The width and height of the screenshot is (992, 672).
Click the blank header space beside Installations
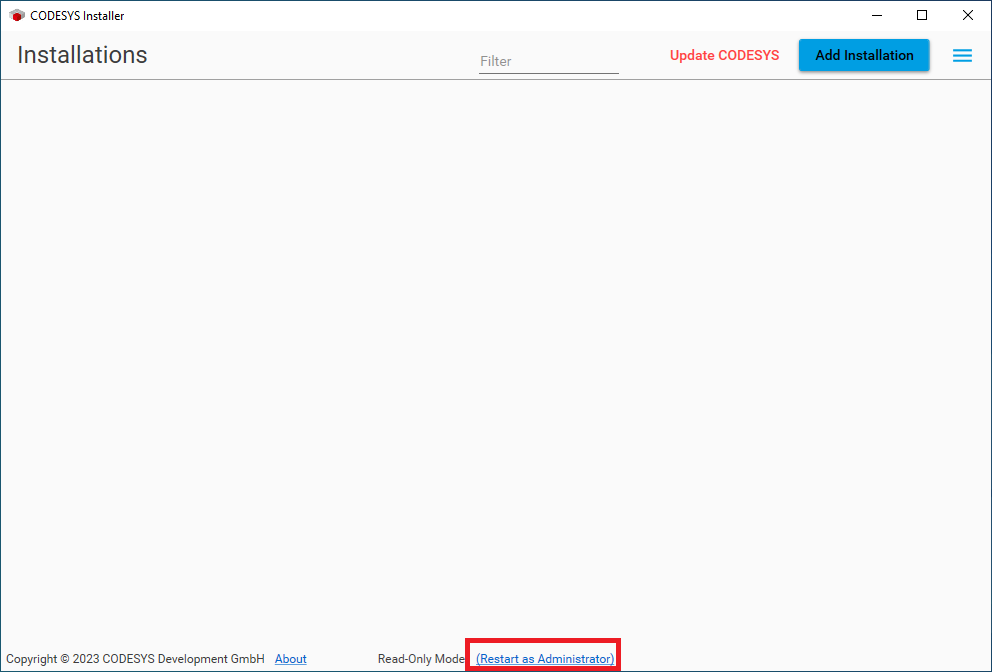pyautogui.click(x=310, y=56)
